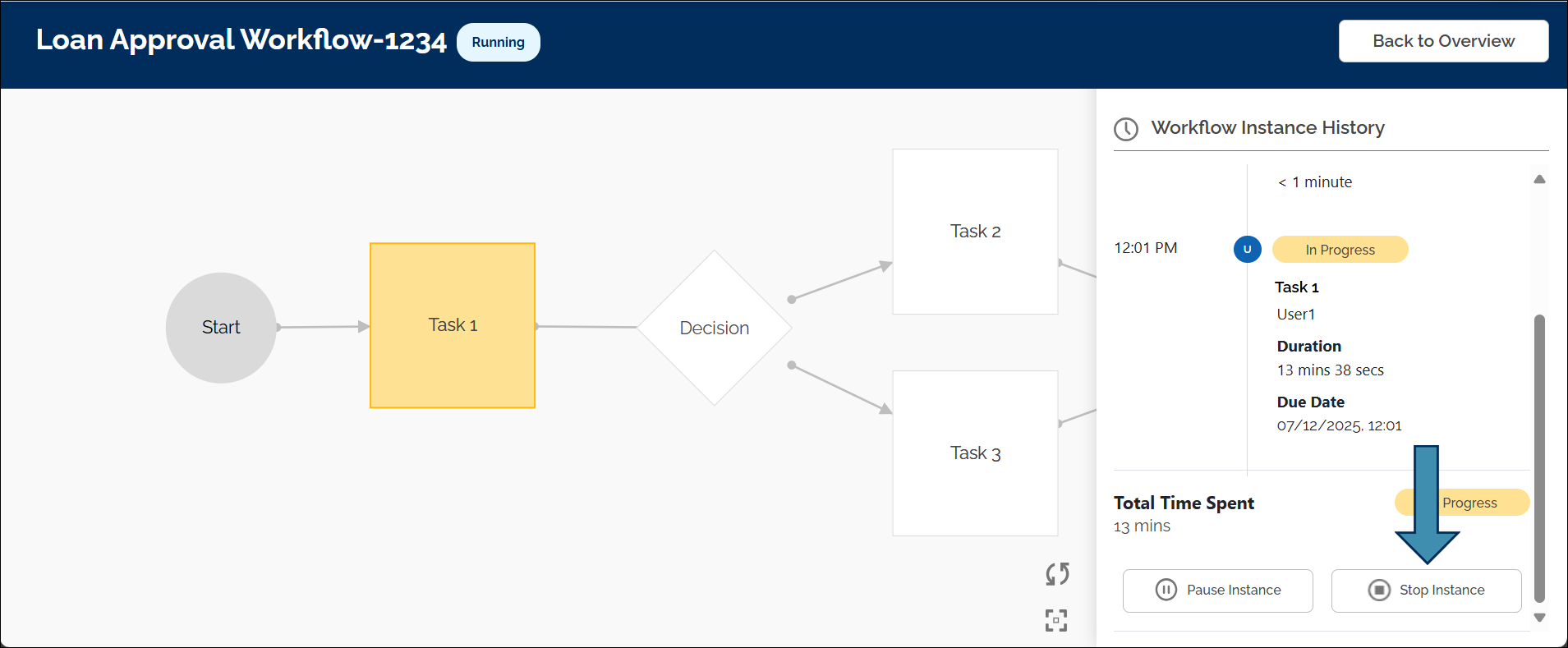Click the stop icon inside Stop Instance

click(x=1379, y=590)
